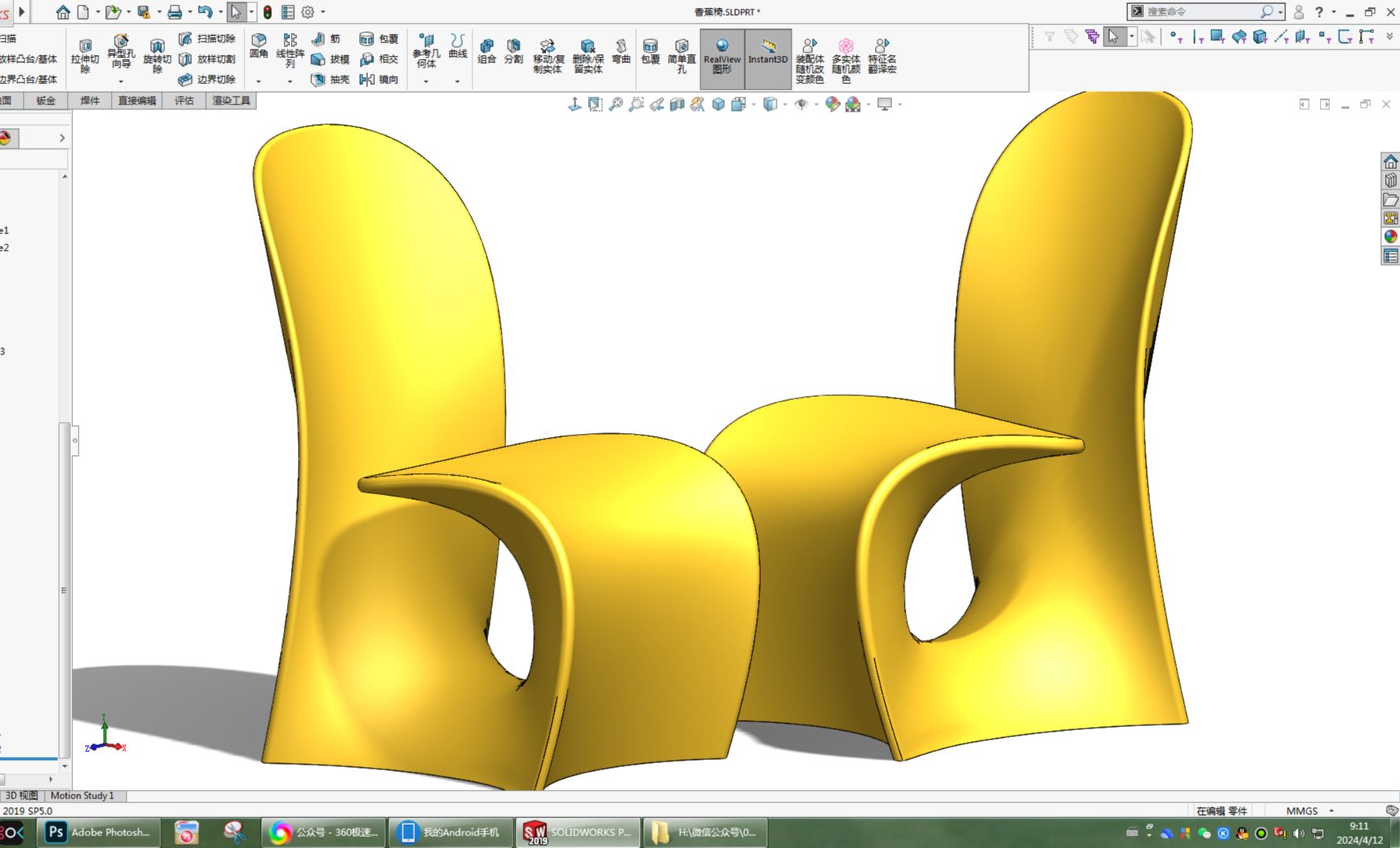
Task: Select the 分割 Split tool
Action: [x=513, y=51]
